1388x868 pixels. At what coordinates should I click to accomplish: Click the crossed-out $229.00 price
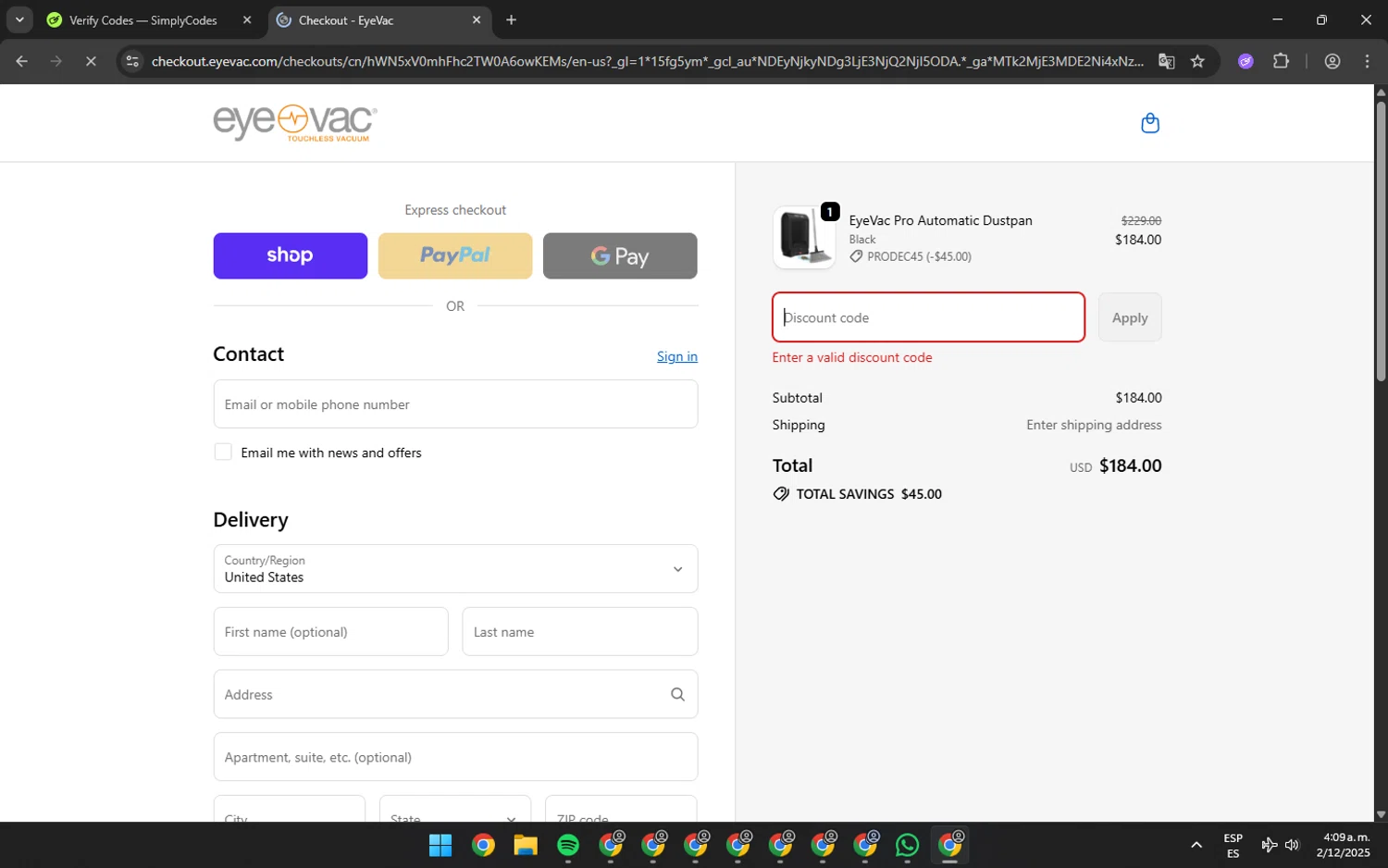1141,220
